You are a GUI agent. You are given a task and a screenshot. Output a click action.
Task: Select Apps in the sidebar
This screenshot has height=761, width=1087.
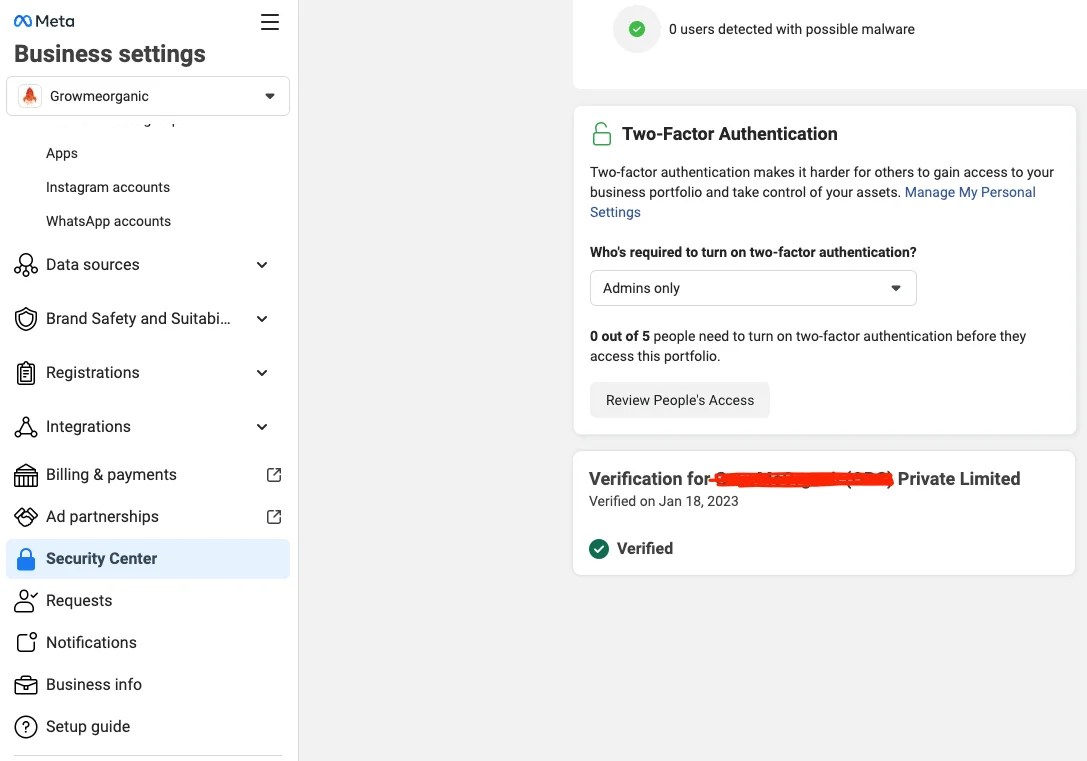(x=62, y=153)
